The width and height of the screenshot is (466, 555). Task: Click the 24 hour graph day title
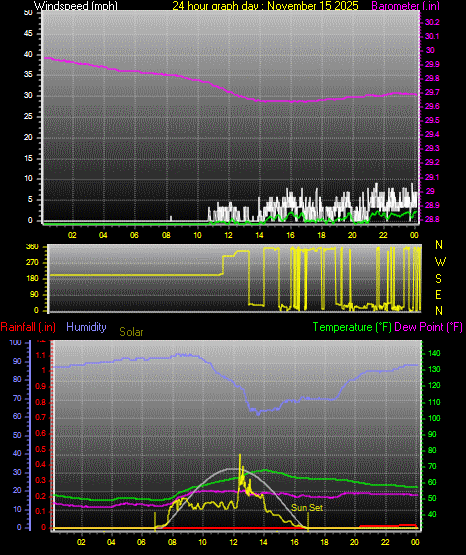(x=265, y=6)
